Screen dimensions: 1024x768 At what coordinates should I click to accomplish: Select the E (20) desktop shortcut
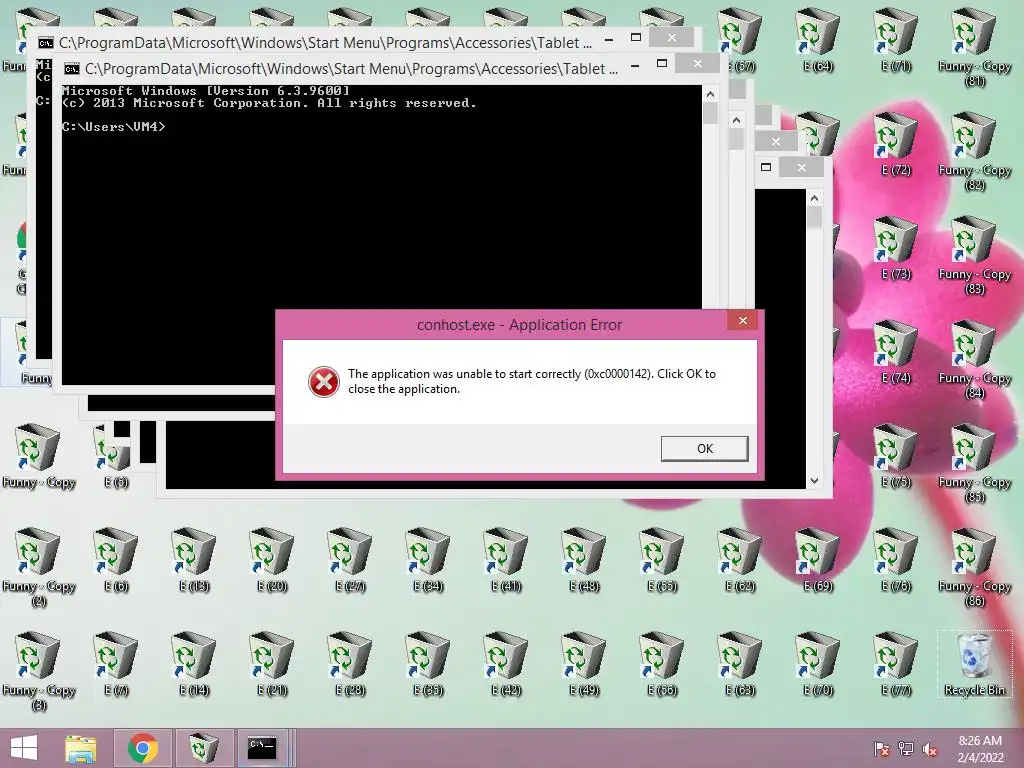coord(272,560)
